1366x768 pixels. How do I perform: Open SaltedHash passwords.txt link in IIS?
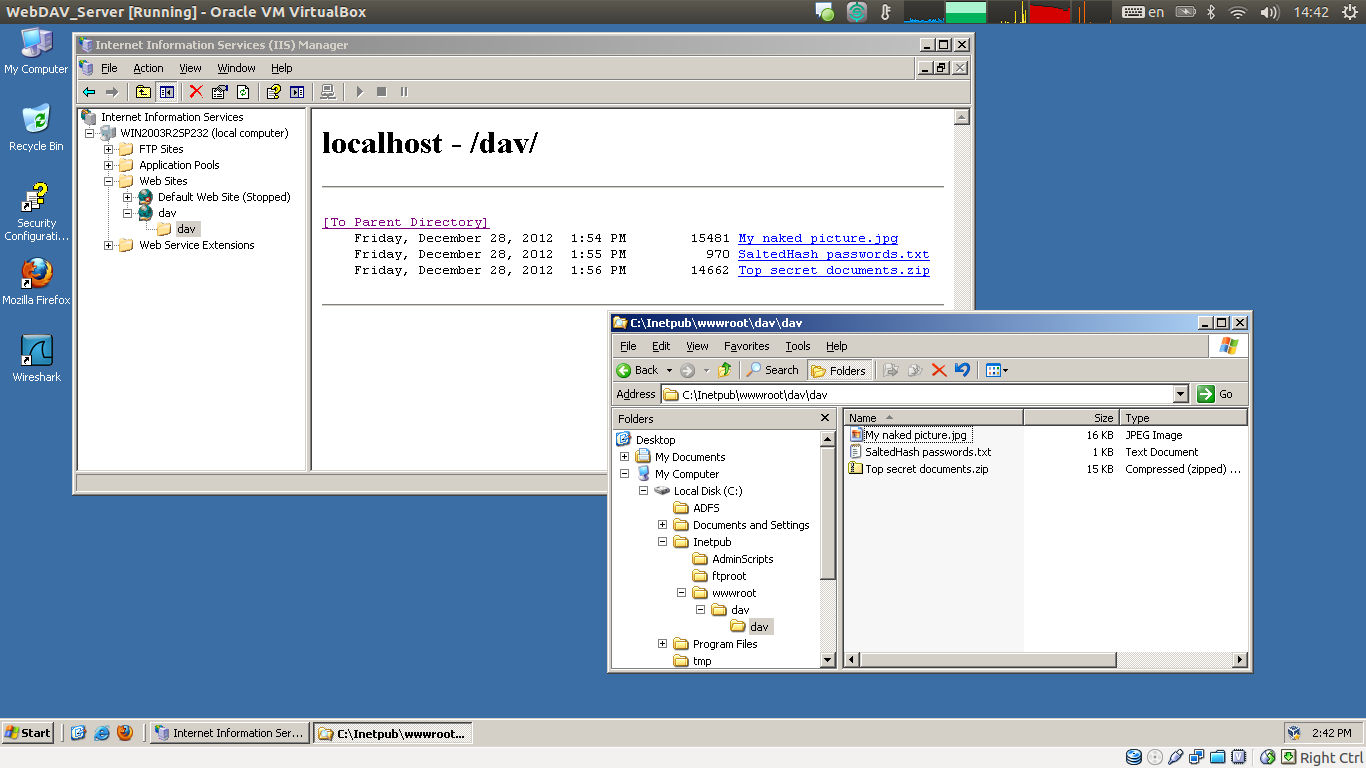pos(834,254)
